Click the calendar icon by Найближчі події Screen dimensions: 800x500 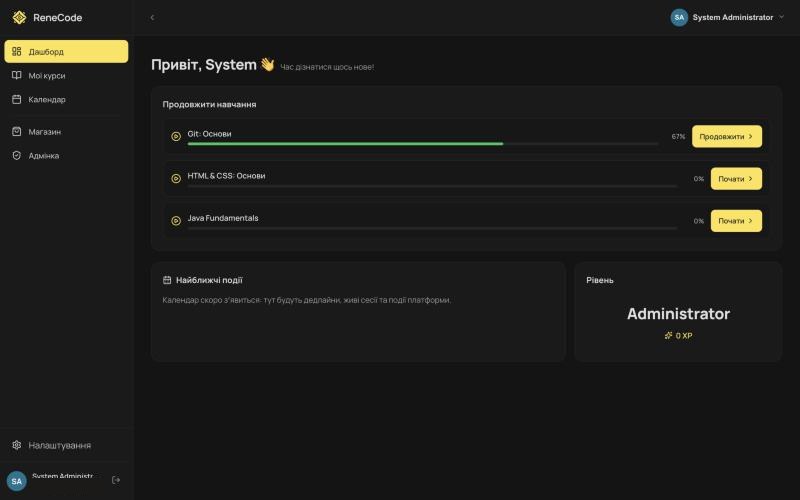[x=167, y=280]
